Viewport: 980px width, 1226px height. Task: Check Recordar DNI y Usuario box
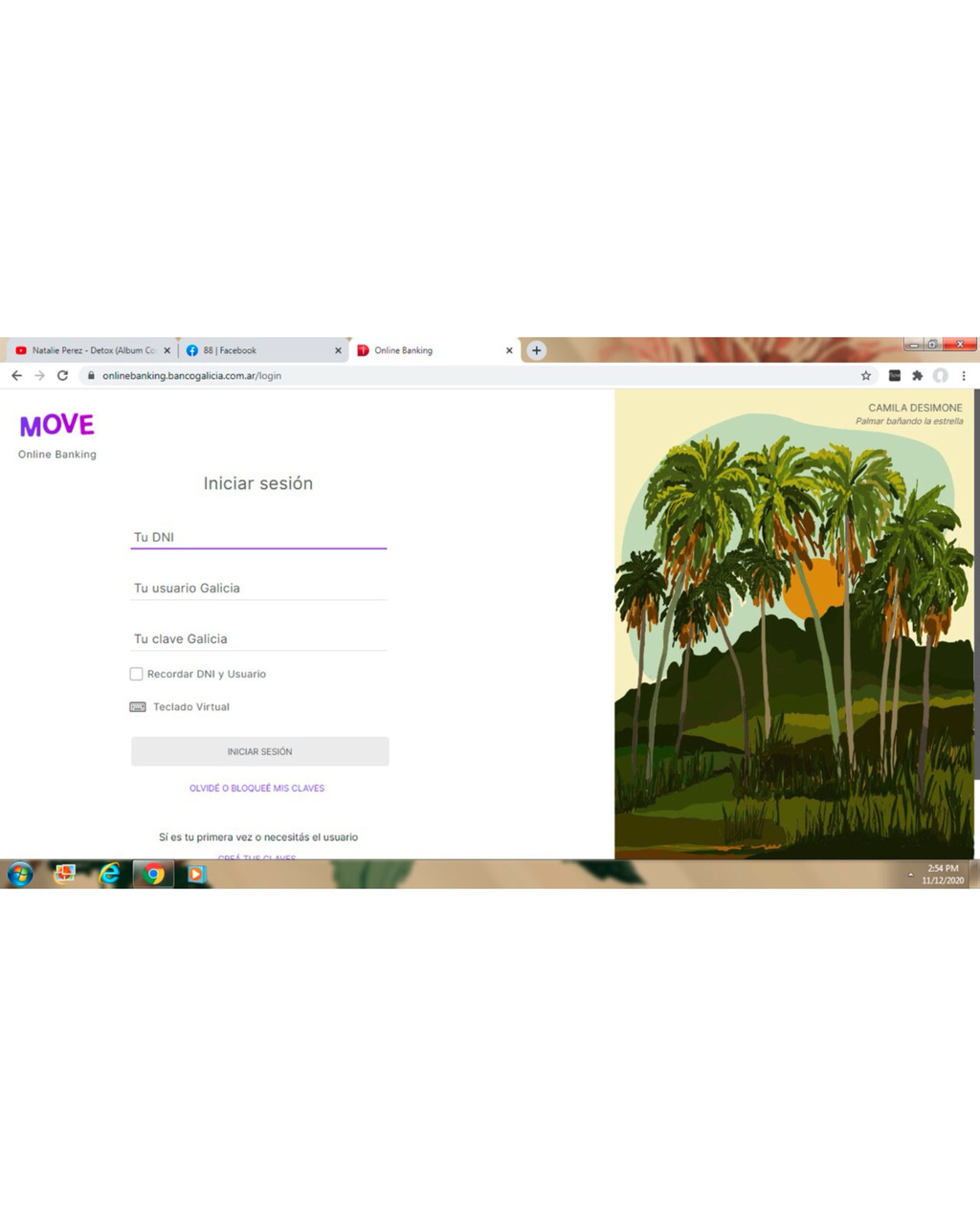click(136, 674)
